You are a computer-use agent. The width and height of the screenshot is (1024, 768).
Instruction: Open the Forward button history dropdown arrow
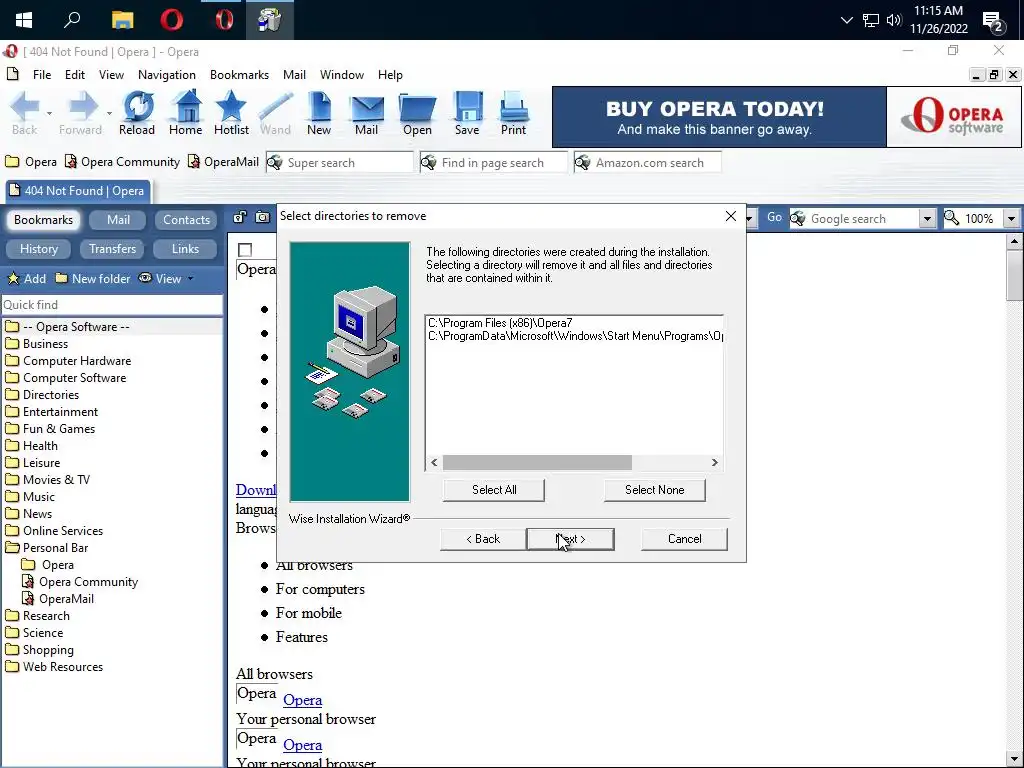[x=109, y=114]
